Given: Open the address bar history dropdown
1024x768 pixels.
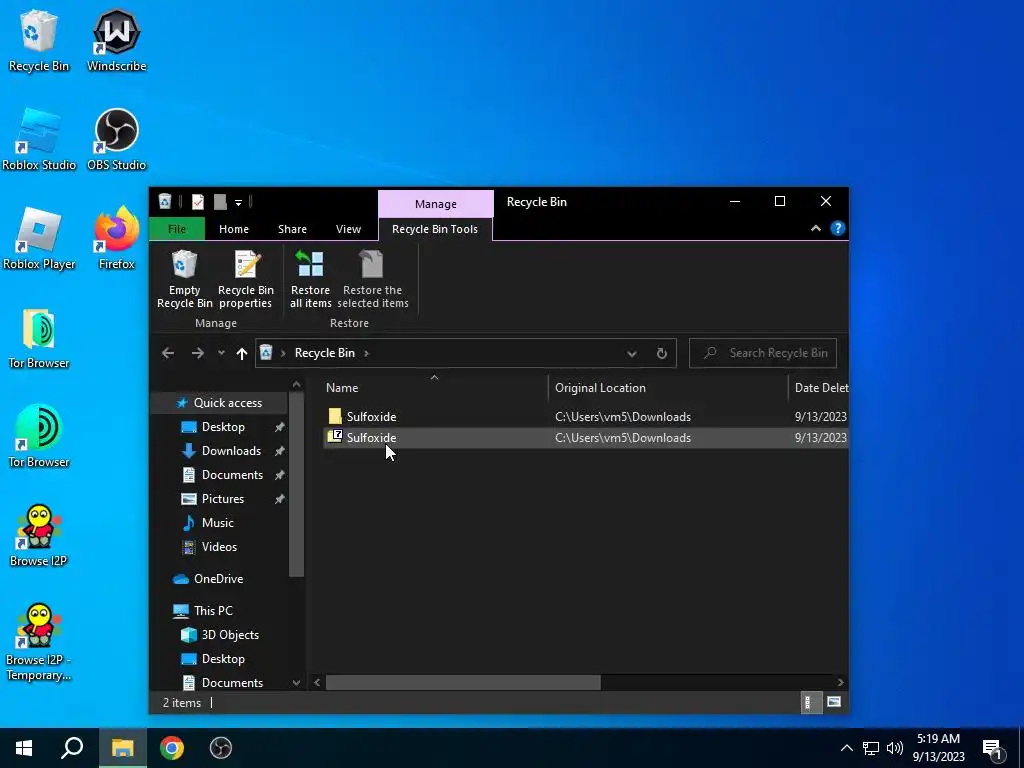Looking at the screenshot, I should click(632, 353).
